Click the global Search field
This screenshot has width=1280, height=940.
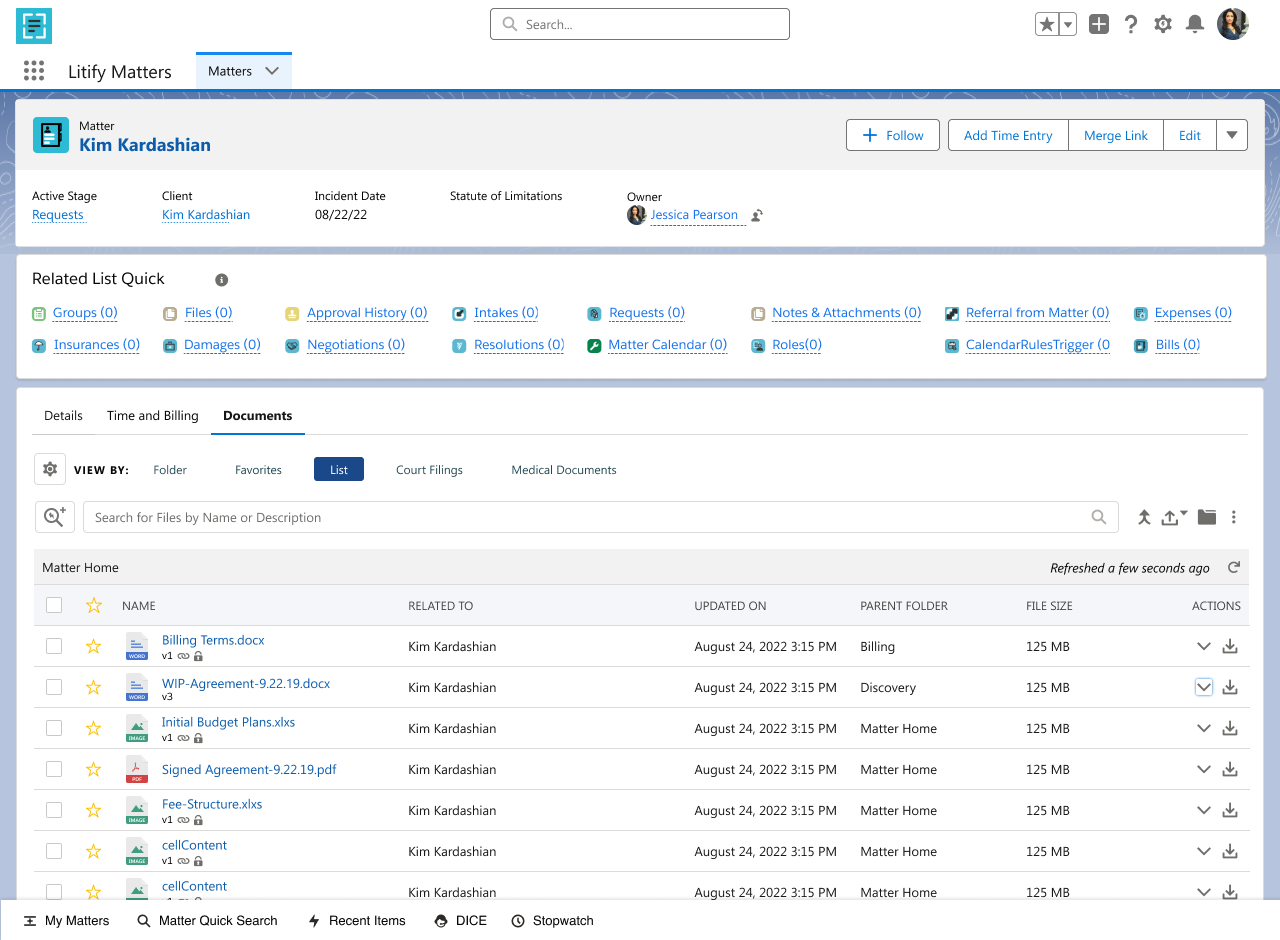(640, 24)
